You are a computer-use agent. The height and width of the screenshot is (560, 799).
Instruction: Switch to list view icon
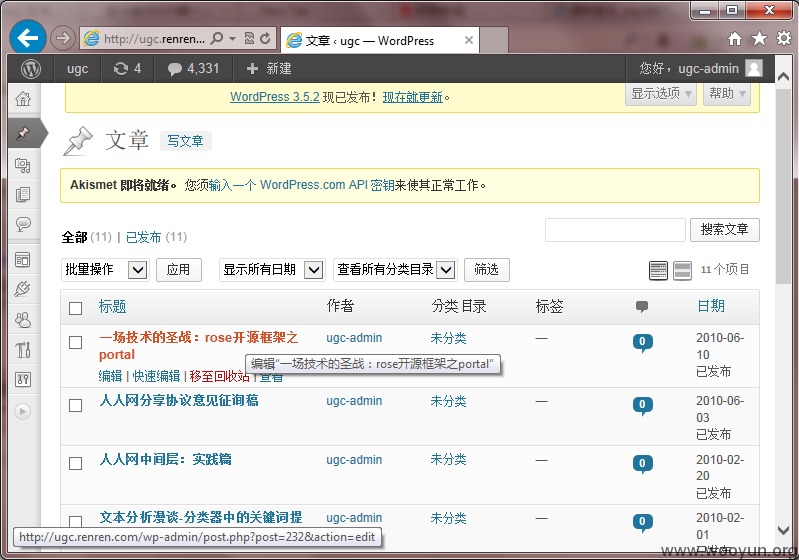coord(658,271)
